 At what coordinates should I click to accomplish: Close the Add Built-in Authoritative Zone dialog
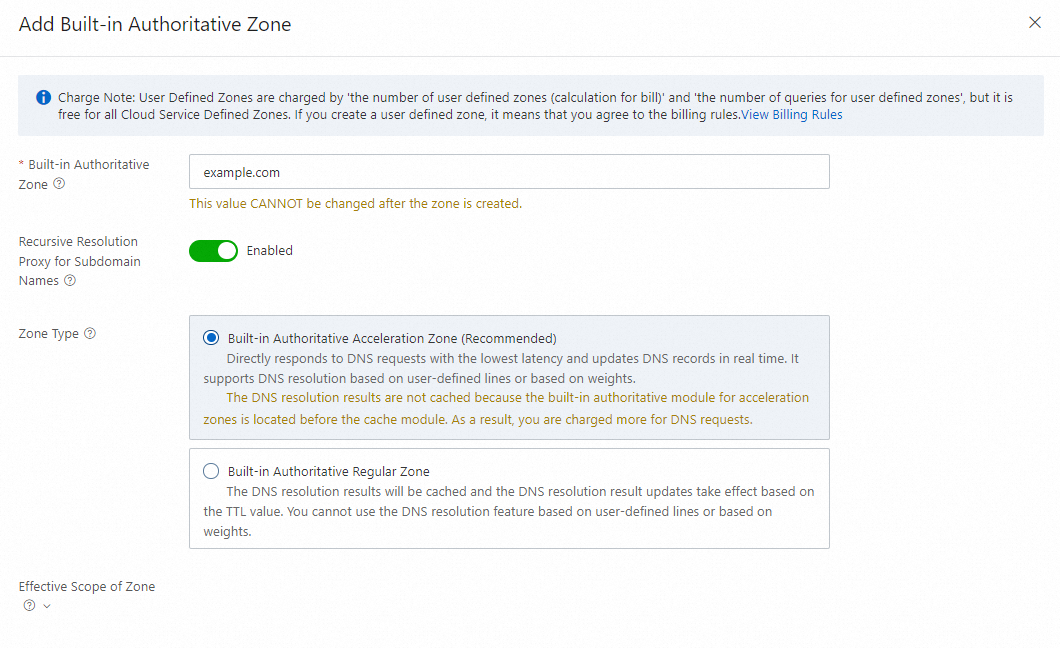click(x=1035, y=23)
